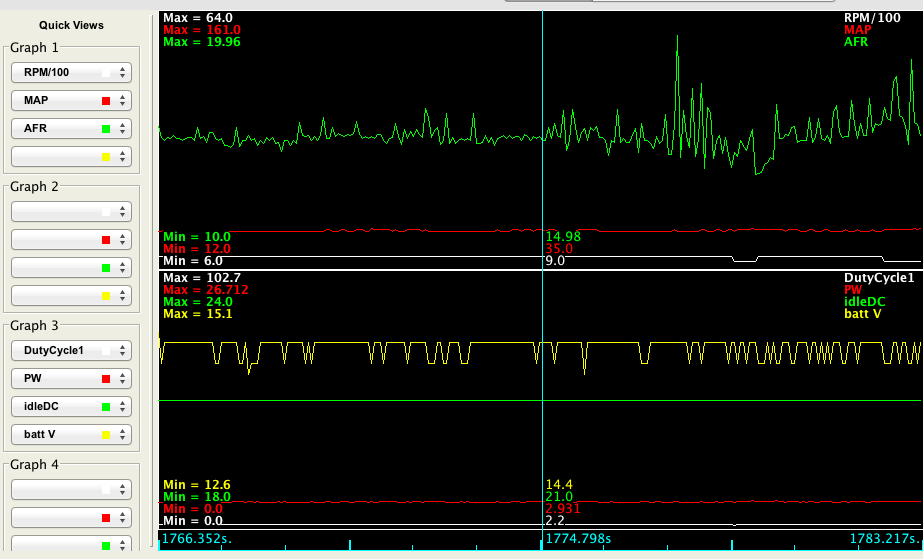Open the RPM/100 field selector in Graph 1
The image size is (923, 559).
pos(71,72)
